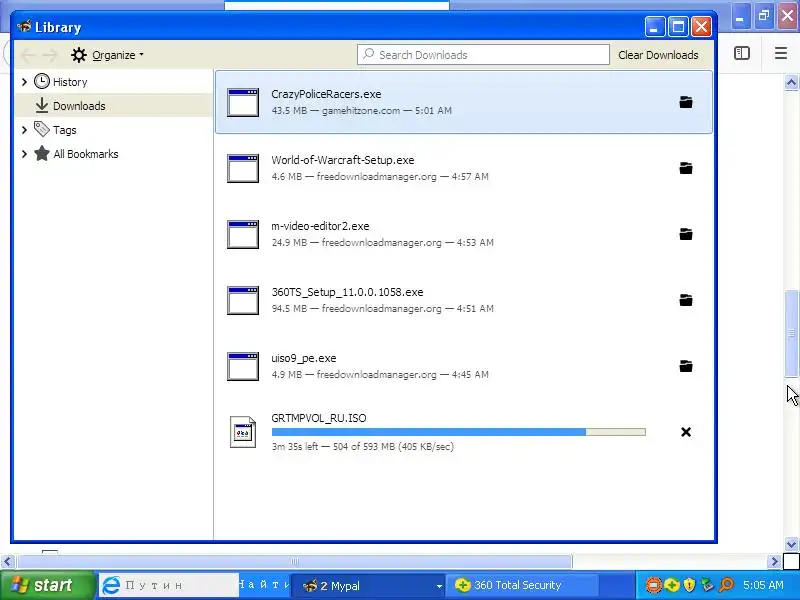800x600 pixels.
Task: Select All Bookmarks in the sidebar
Action: 86,154
